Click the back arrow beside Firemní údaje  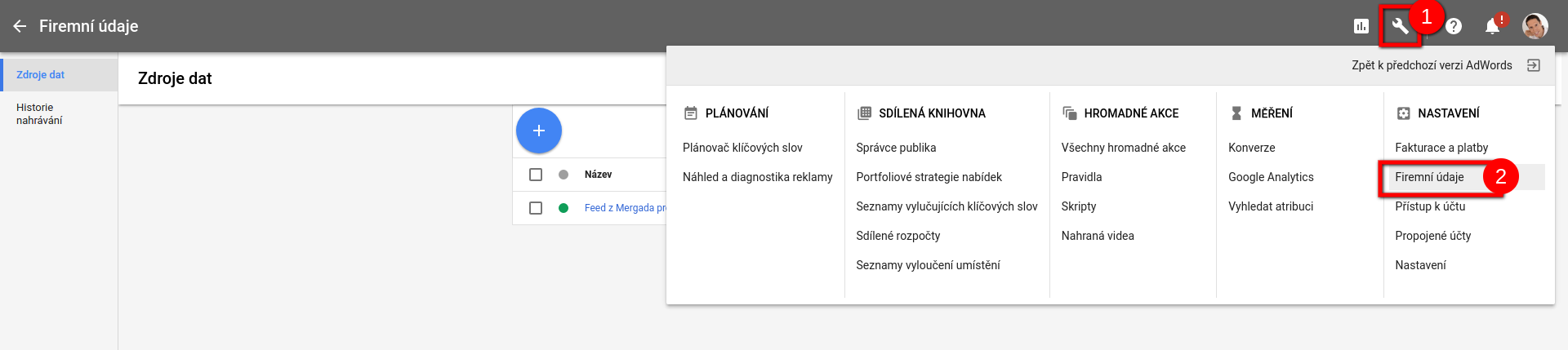click(20, 26)
